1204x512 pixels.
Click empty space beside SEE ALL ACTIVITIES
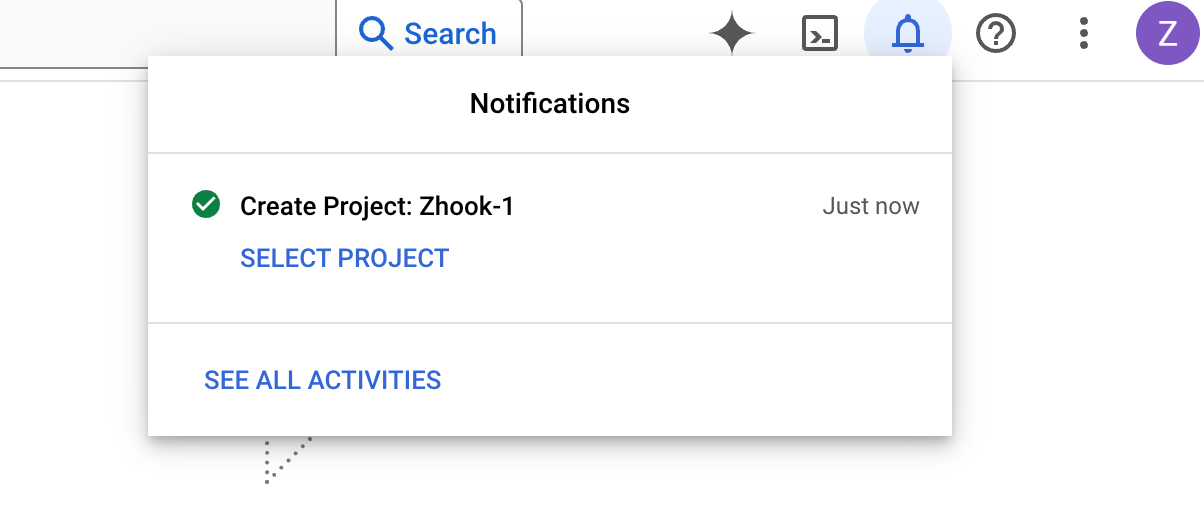[x=700, y=380]
